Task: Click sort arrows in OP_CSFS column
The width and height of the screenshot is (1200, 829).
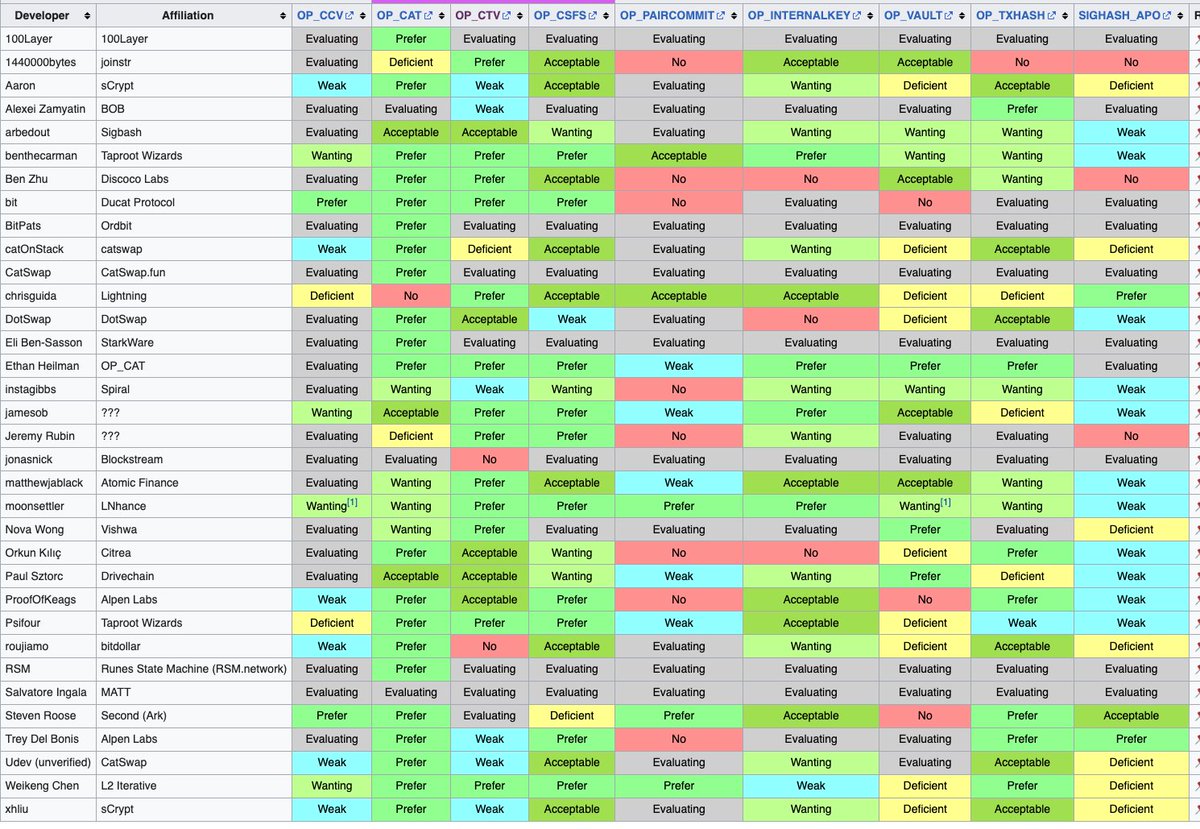Action: [x=606, y=16]
